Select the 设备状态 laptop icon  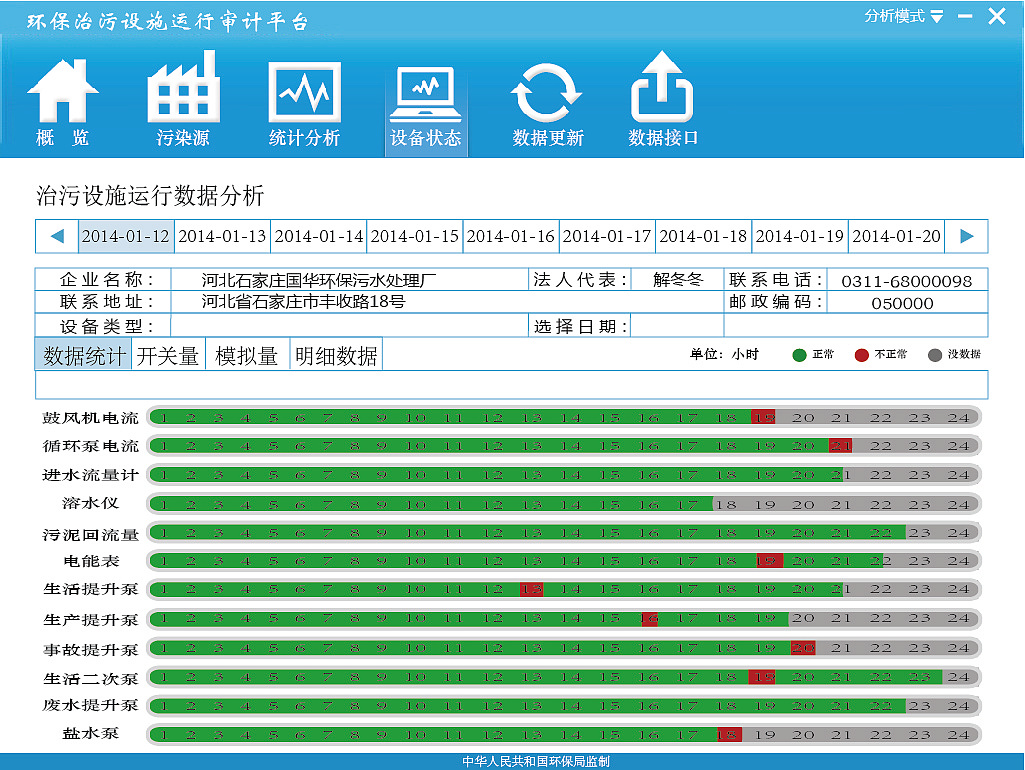pyautogui.click(x=426, y=94)
